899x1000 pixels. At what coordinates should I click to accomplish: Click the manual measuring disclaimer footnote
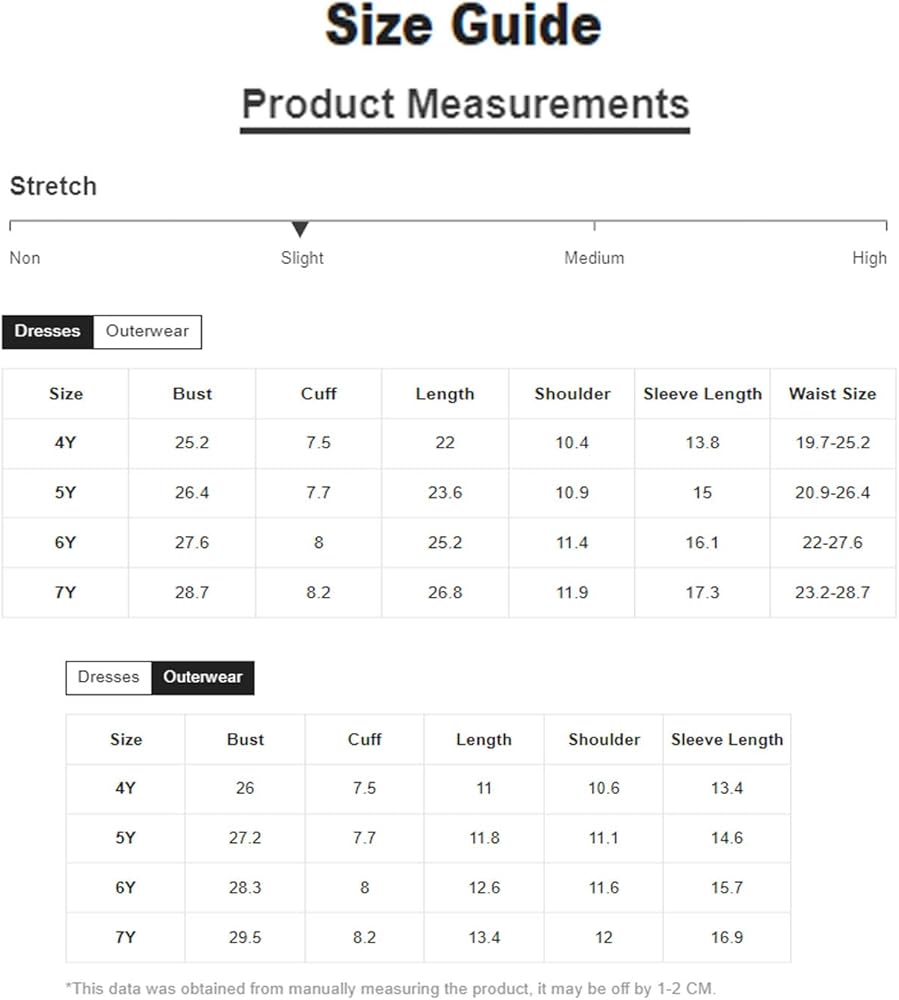pos(391,988)
